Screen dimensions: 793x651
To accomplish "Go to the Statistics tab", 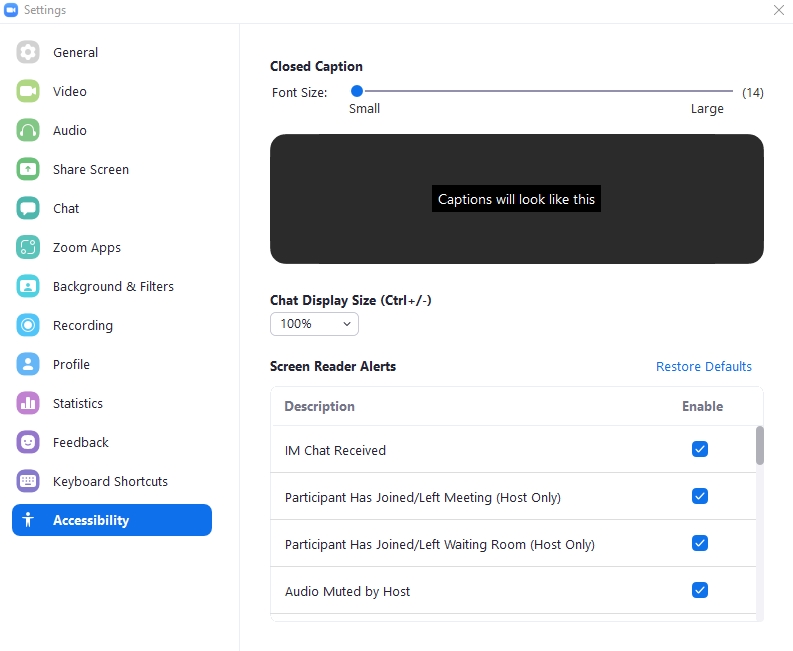I will click(x=77, y=404).
